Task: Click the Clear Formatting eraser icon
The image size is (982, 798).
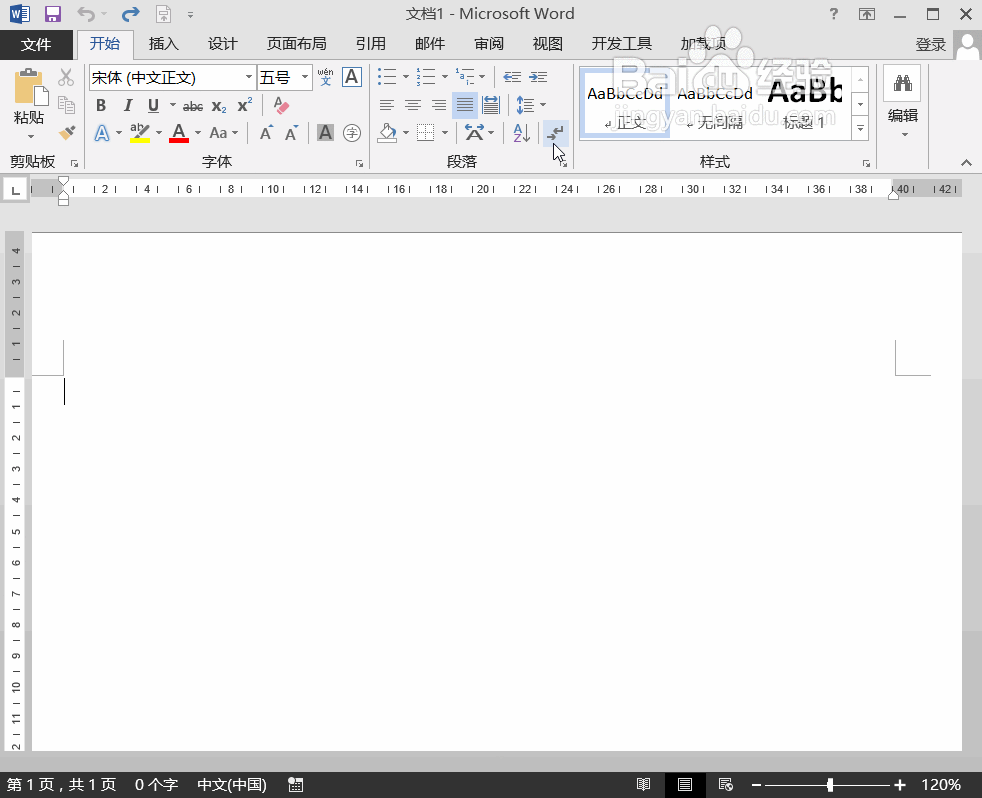Action: pyautogui.click(x=281, y=106)
